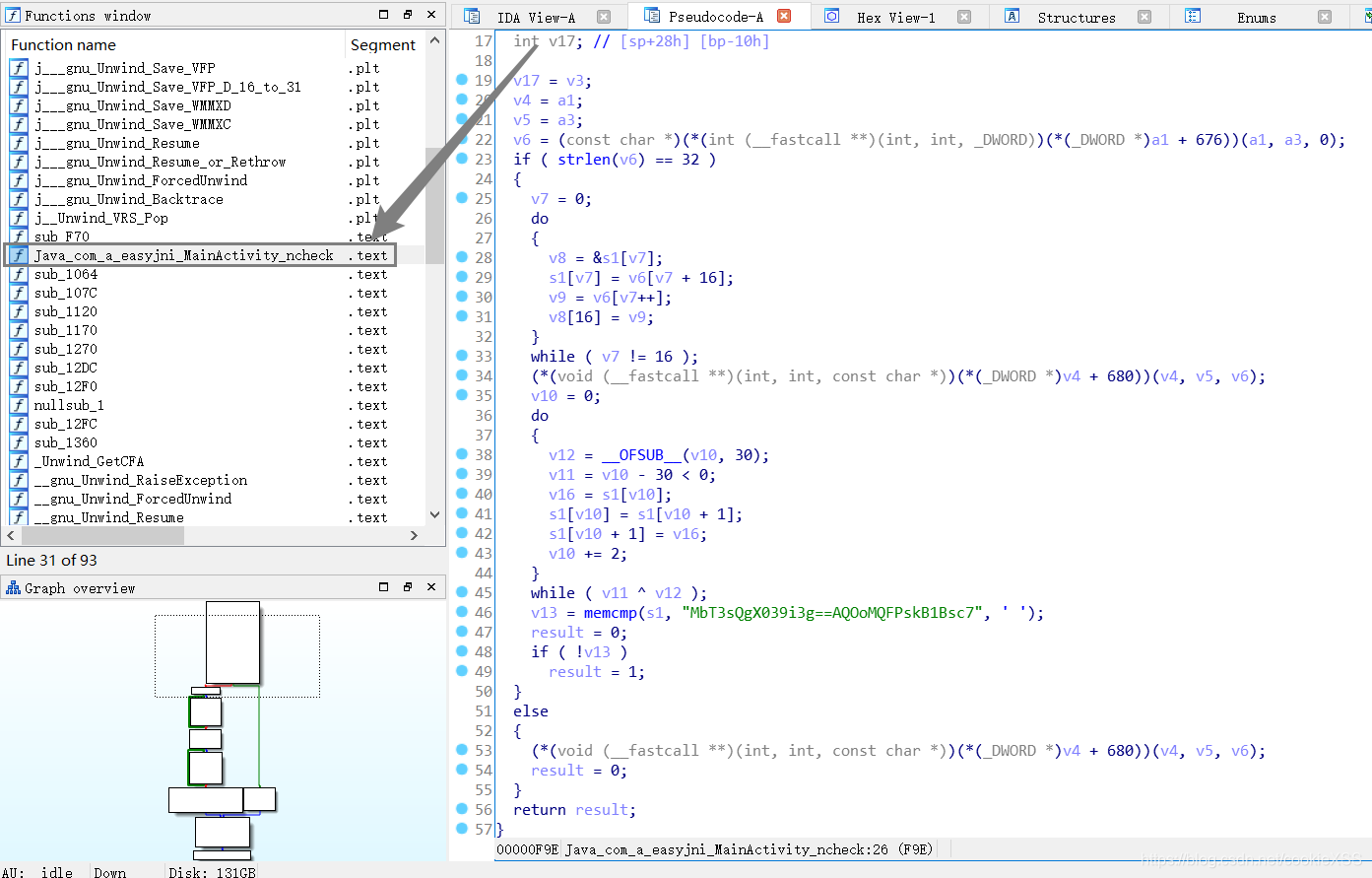Click the Structures tab icon
Screen dimensions: 1372x878
click(x=1013, y=16)
